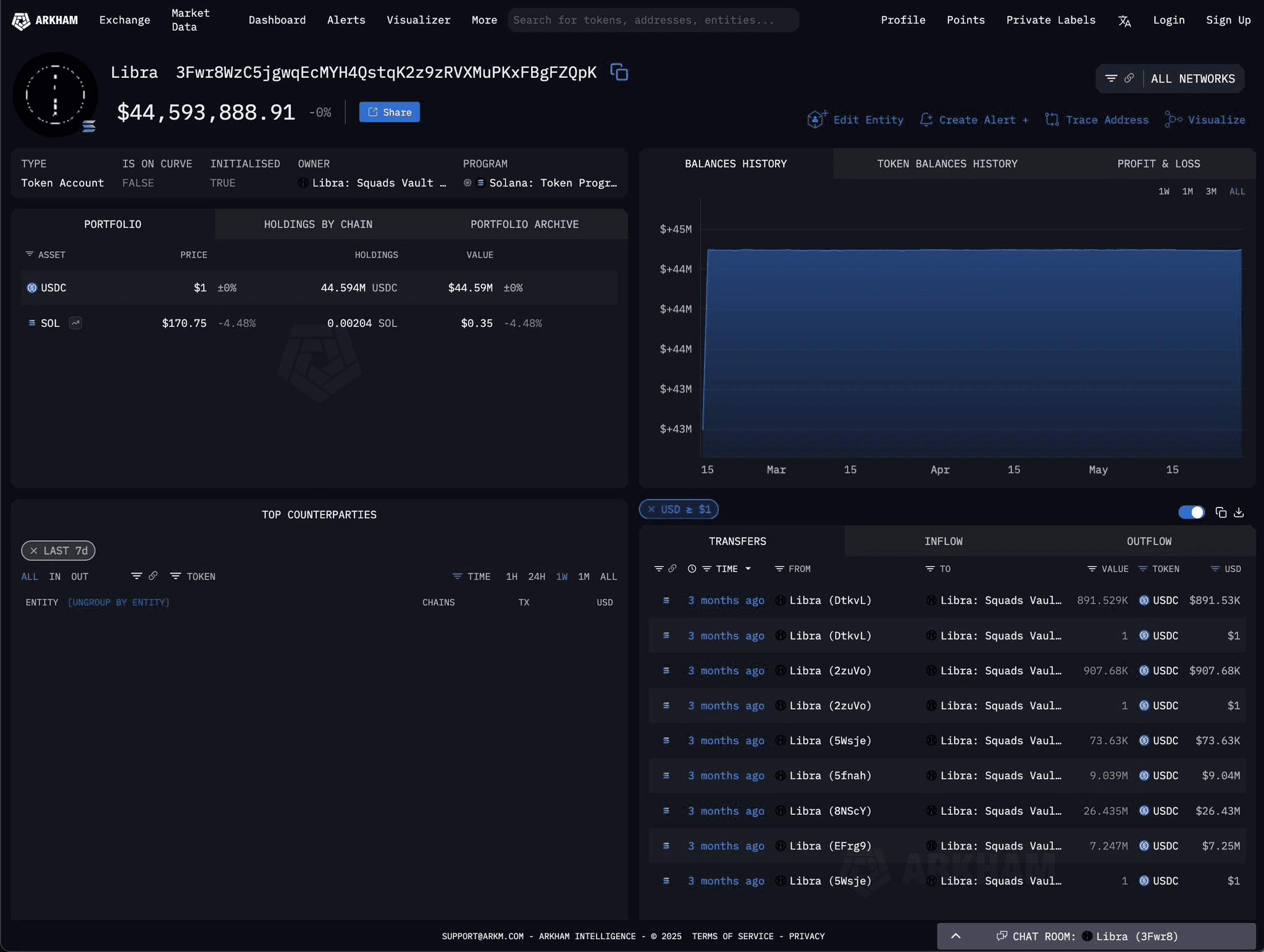Viewport: 1264px width, 952px height.
Task: Open the Visualize graph icon
Action: click(1173, 119)
